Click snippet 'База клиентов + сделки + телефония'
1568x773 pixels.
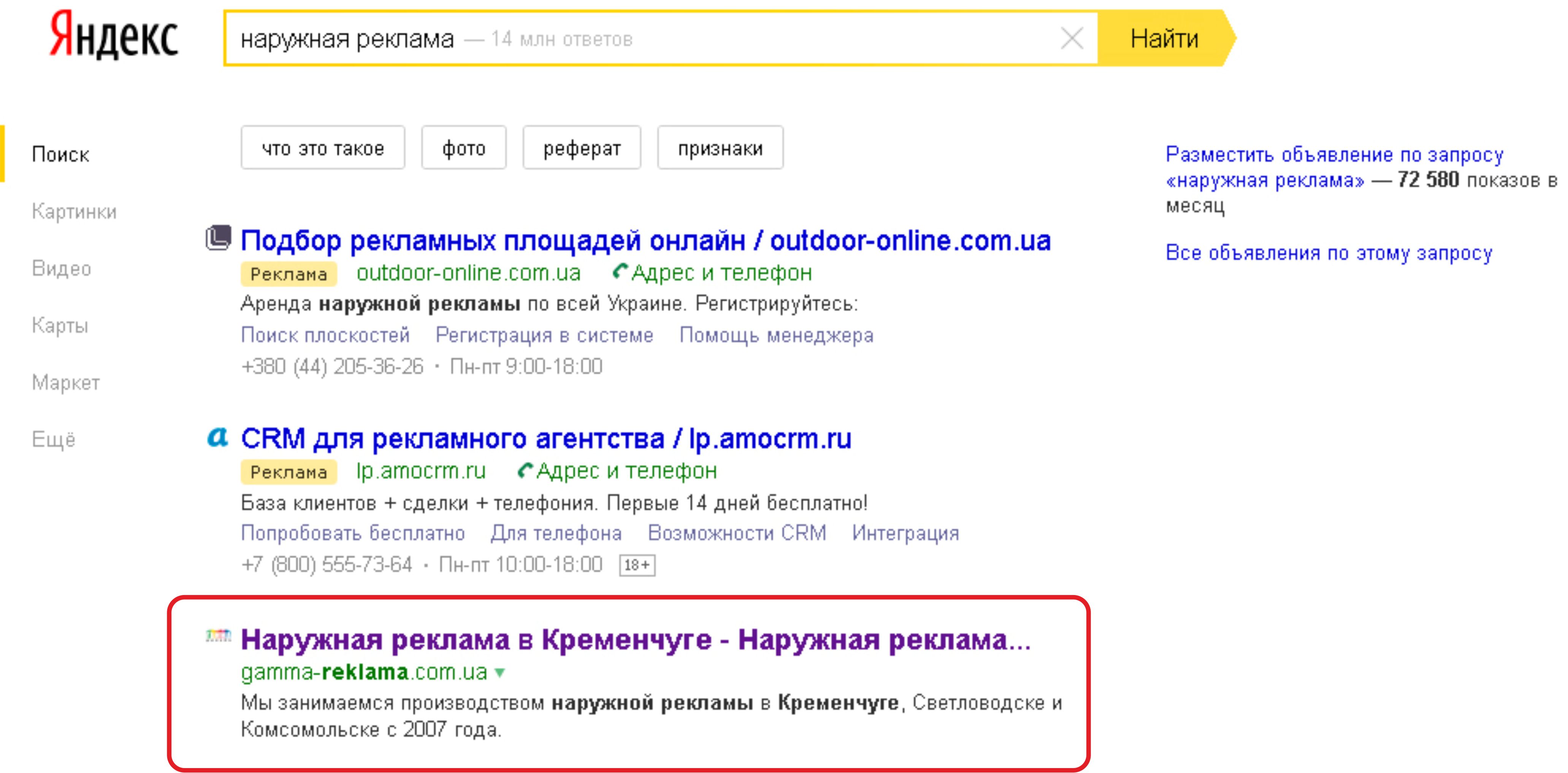point(419,503)
